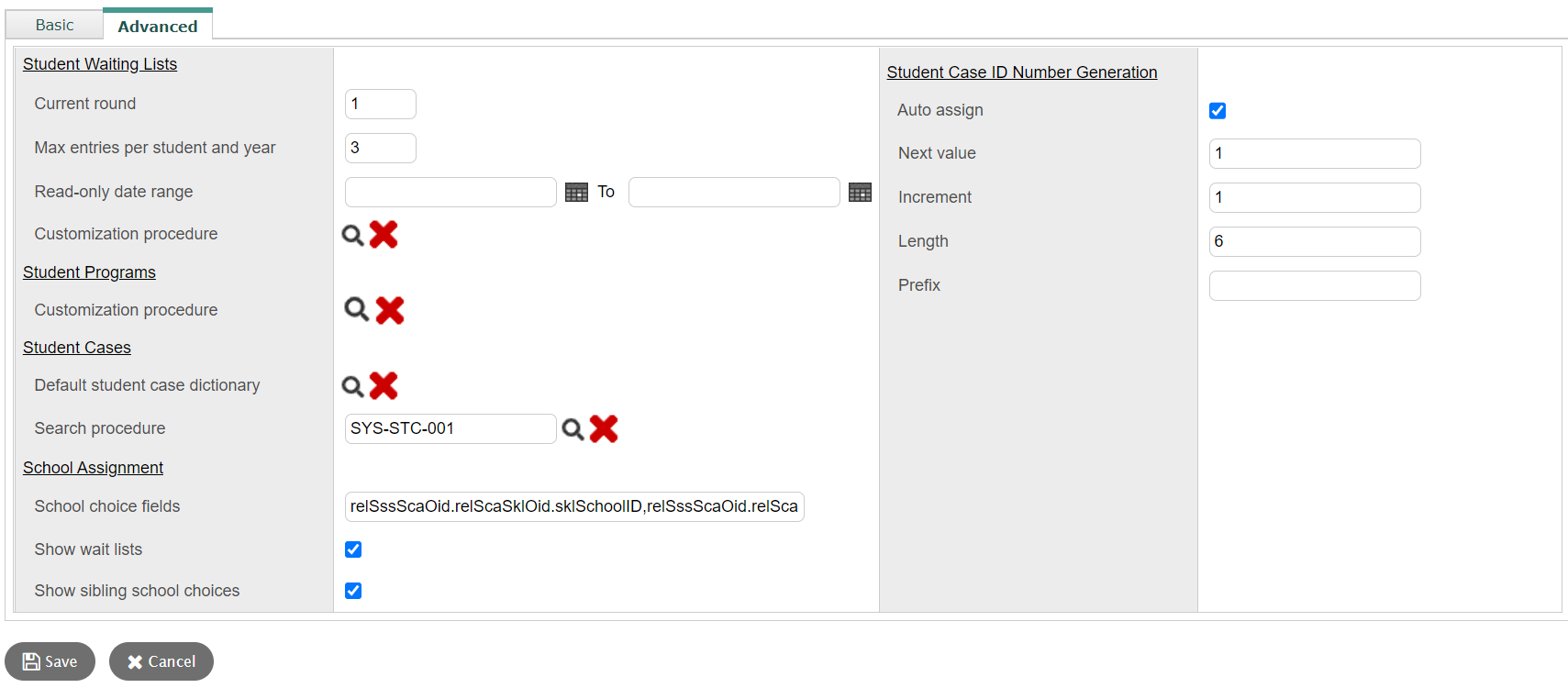
Task: Open calendar for read-only start date
Action: coord(576,193)
